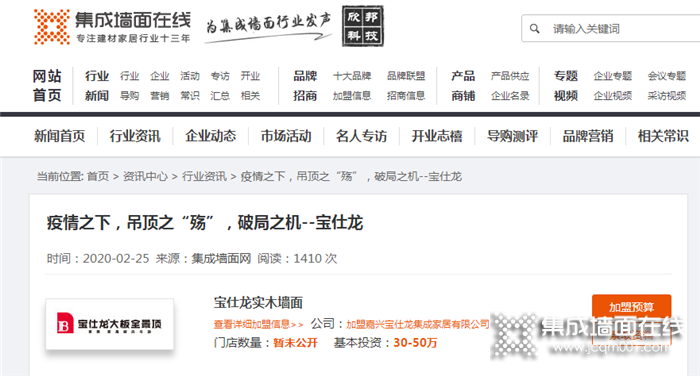Open 招商信息 link

tap(406, 96)
